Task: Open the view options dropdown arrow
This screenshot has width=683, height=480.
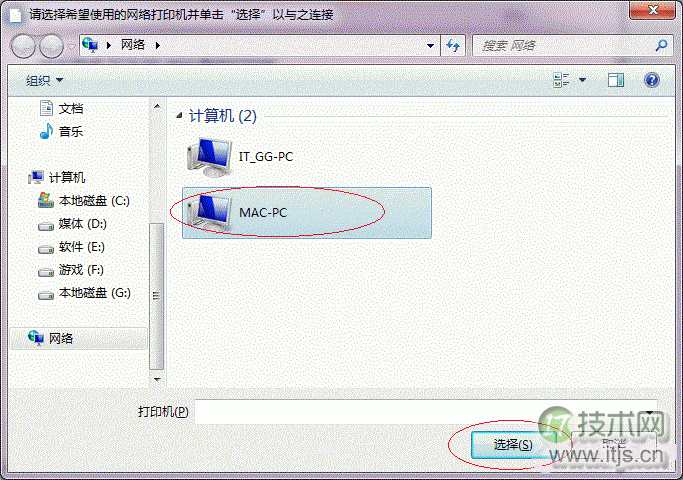Action: coord(582,80)
